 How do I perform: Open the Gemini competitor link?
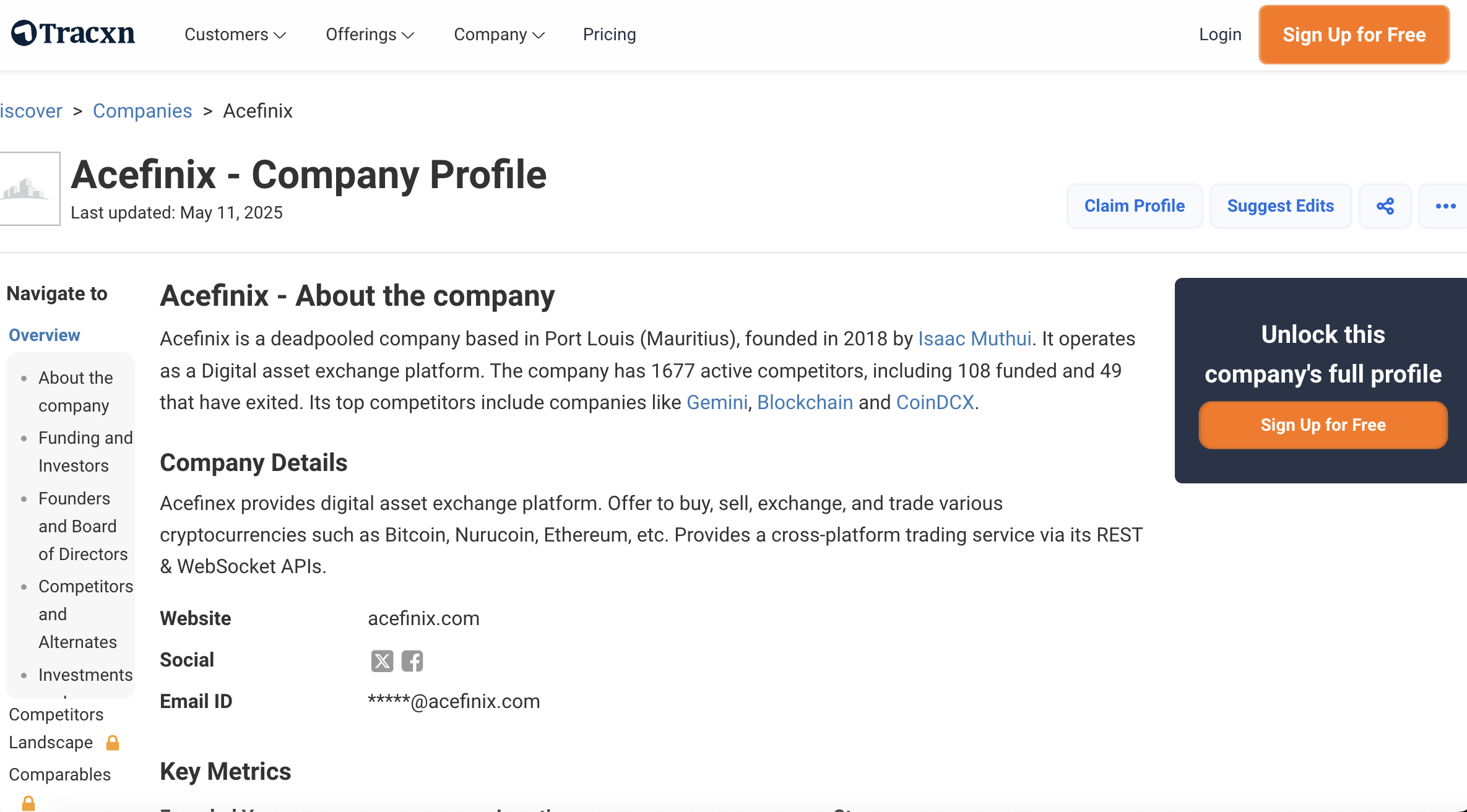tap(716, 402)
